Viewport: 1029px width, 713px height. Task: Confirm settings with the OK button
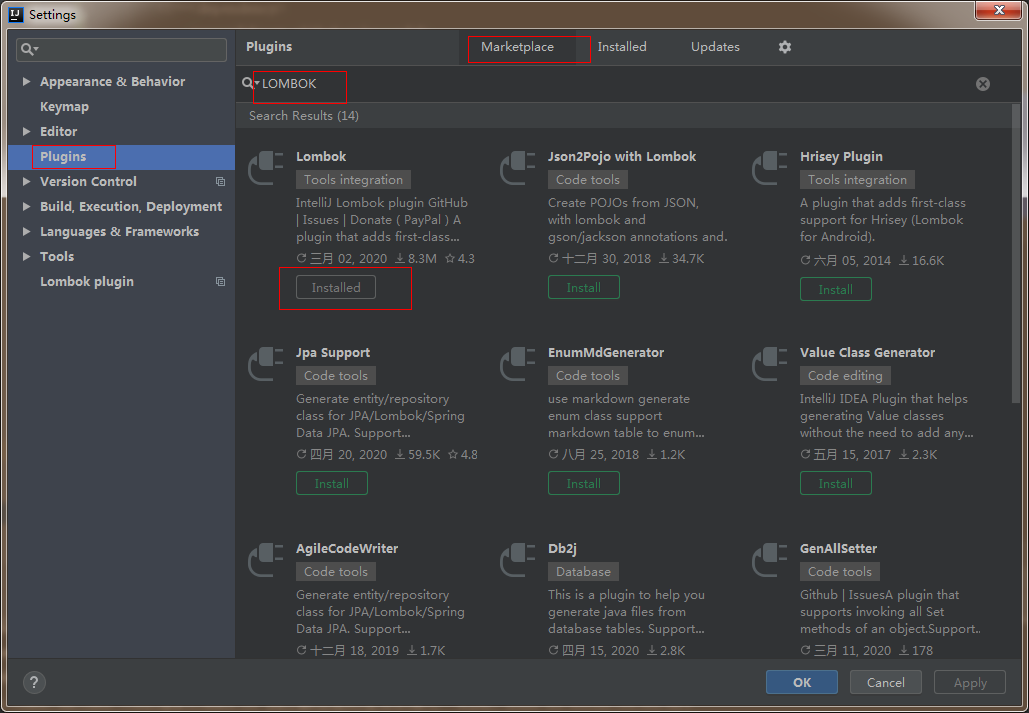(x=802, y=682)
